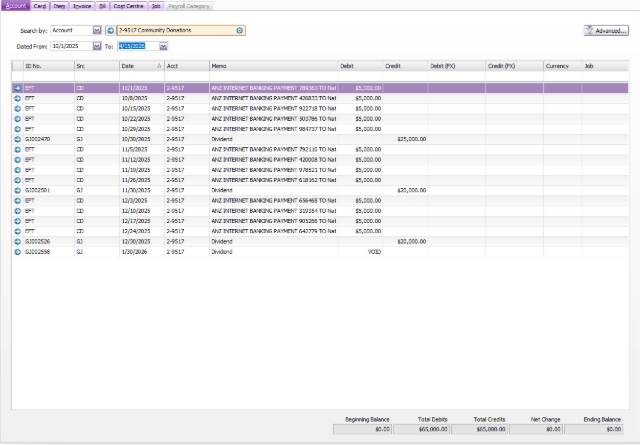Switch to the Invoice tab
The width and height of the screenshot is (640, 445).
pos(82,6)
